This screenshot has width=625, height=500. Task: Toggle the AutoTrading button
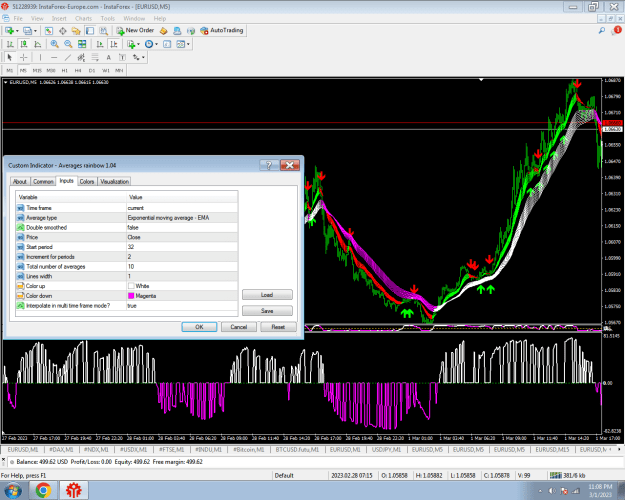222,31
